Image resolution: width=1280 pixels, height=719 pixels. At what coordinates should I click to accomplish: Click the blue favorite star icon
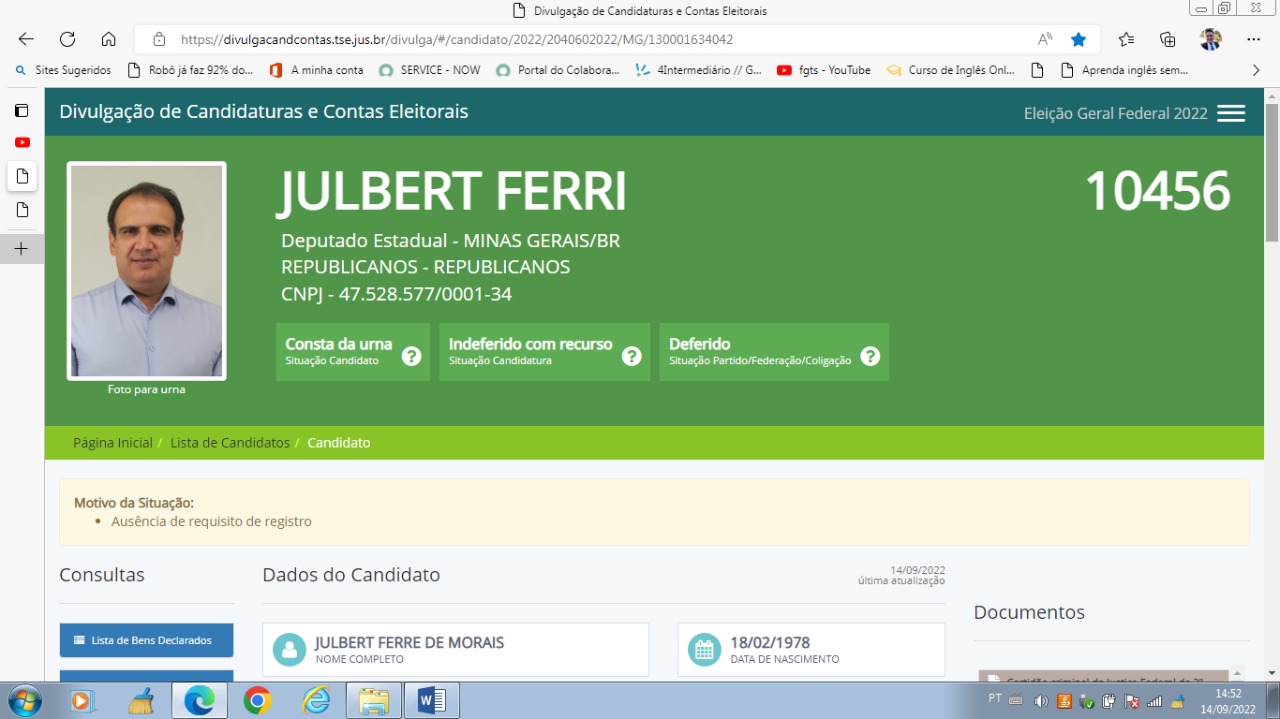click(1078, 40)
